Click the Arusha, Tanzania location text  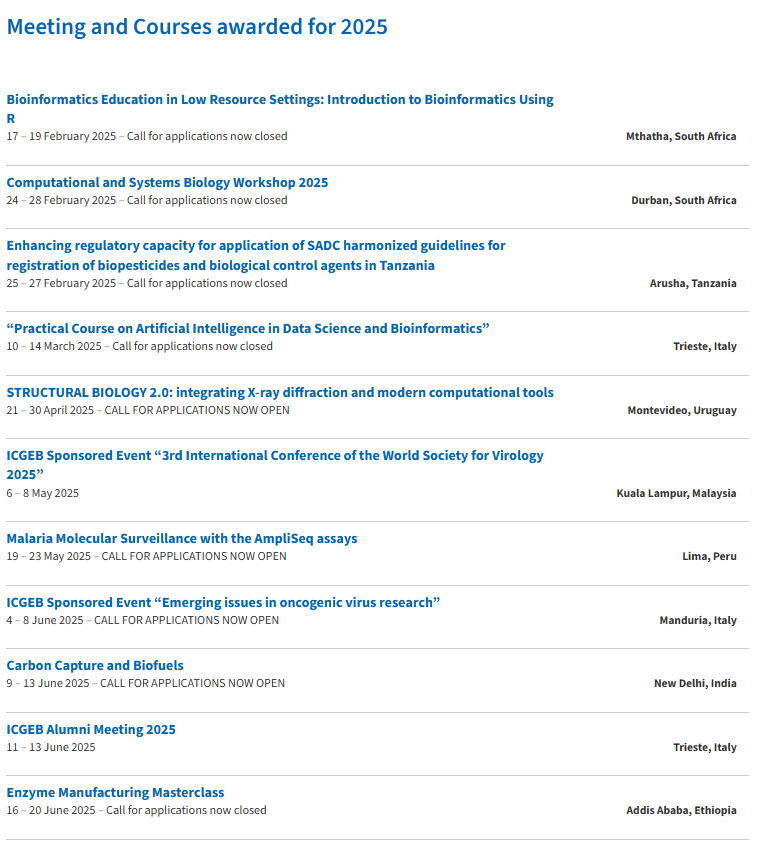click(693, 284)
